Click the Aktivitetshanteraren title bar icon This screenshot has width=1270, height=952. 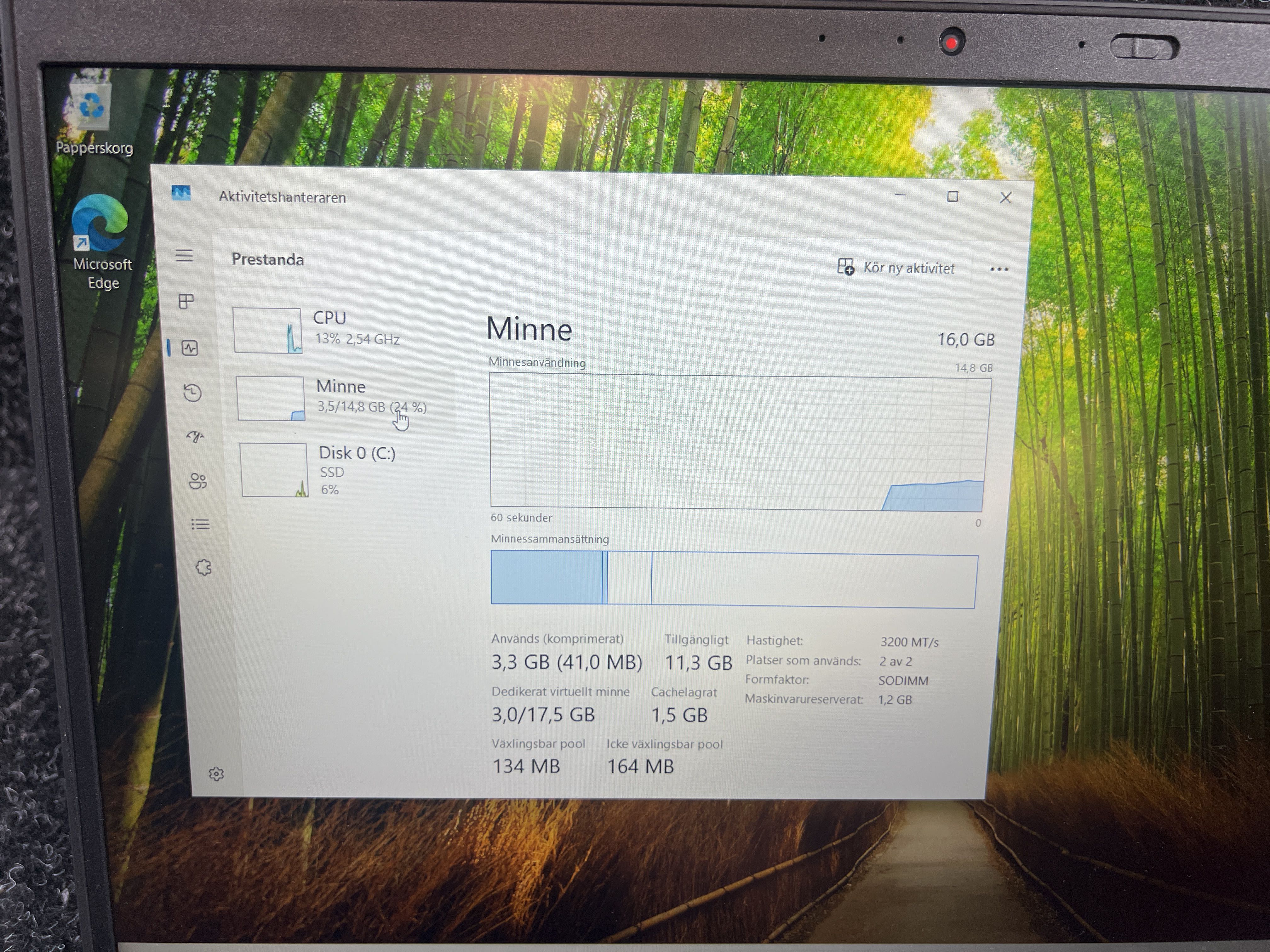(x=181, y=193)
